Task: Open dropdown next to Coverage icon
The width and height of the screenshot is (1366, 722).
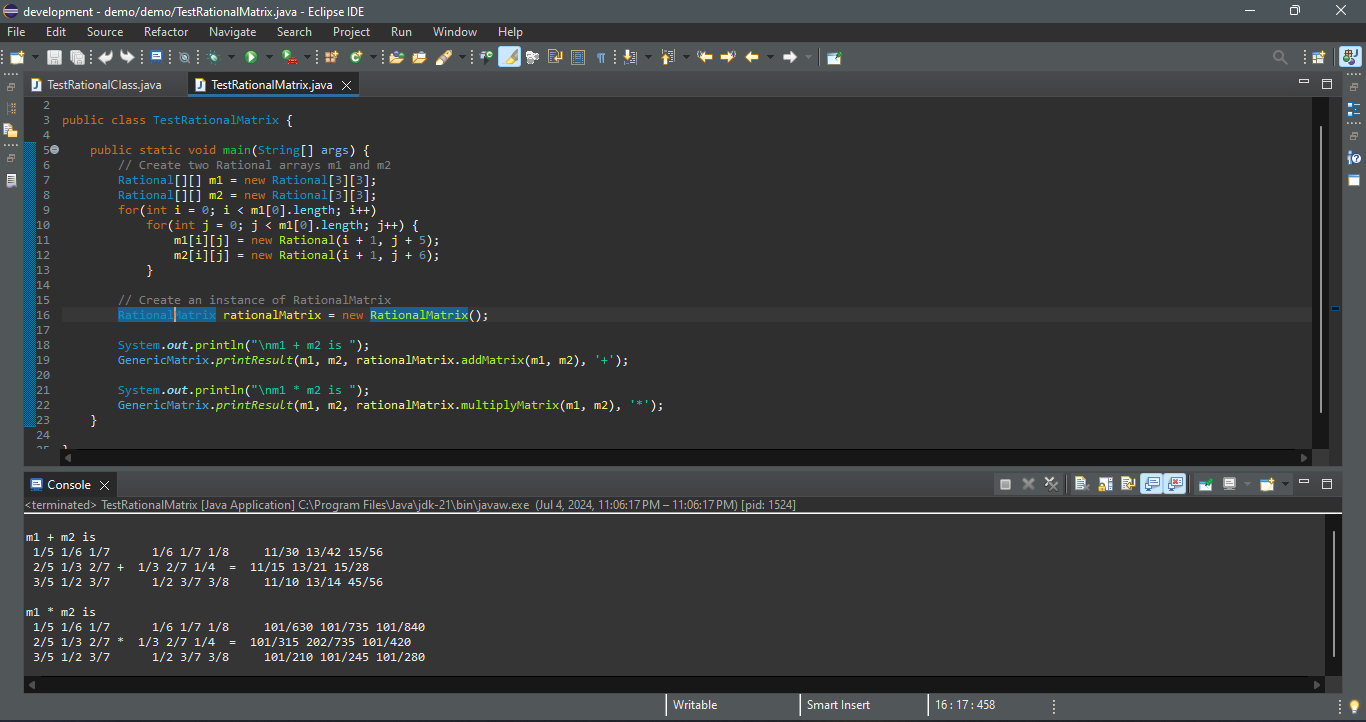Action: (307, 57)
